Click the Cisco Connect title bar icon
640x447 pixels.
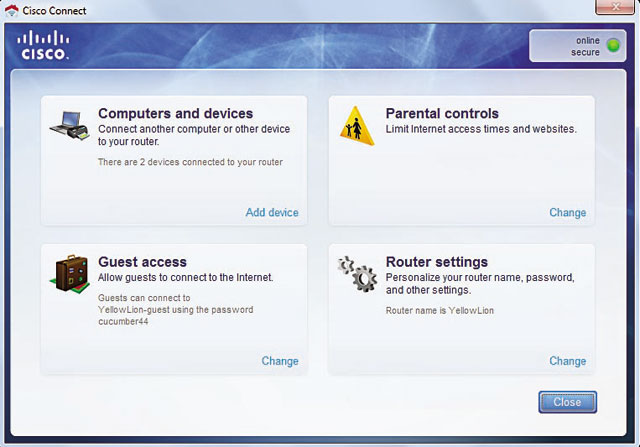11,10
